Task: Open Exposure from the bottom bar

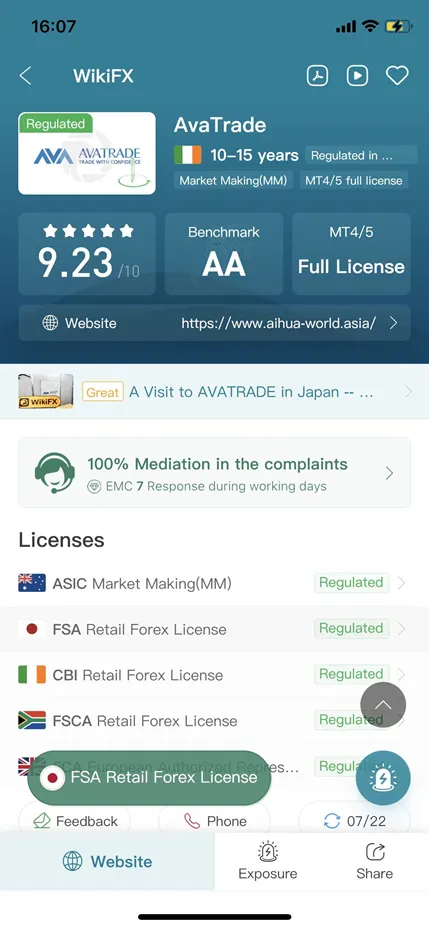Action: tap(268, 861)
